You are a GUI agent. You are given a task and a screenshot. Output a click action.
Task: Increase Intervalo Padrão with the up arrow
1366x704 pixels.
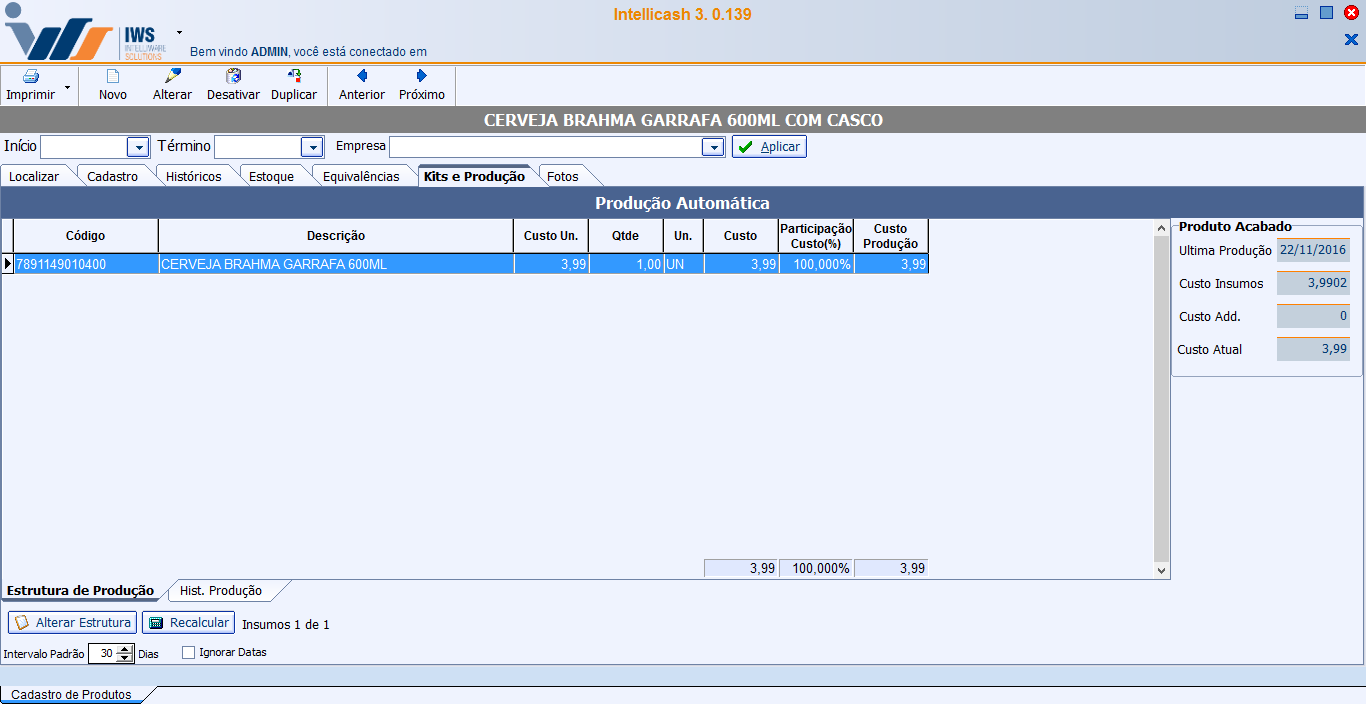pos(125,649)
